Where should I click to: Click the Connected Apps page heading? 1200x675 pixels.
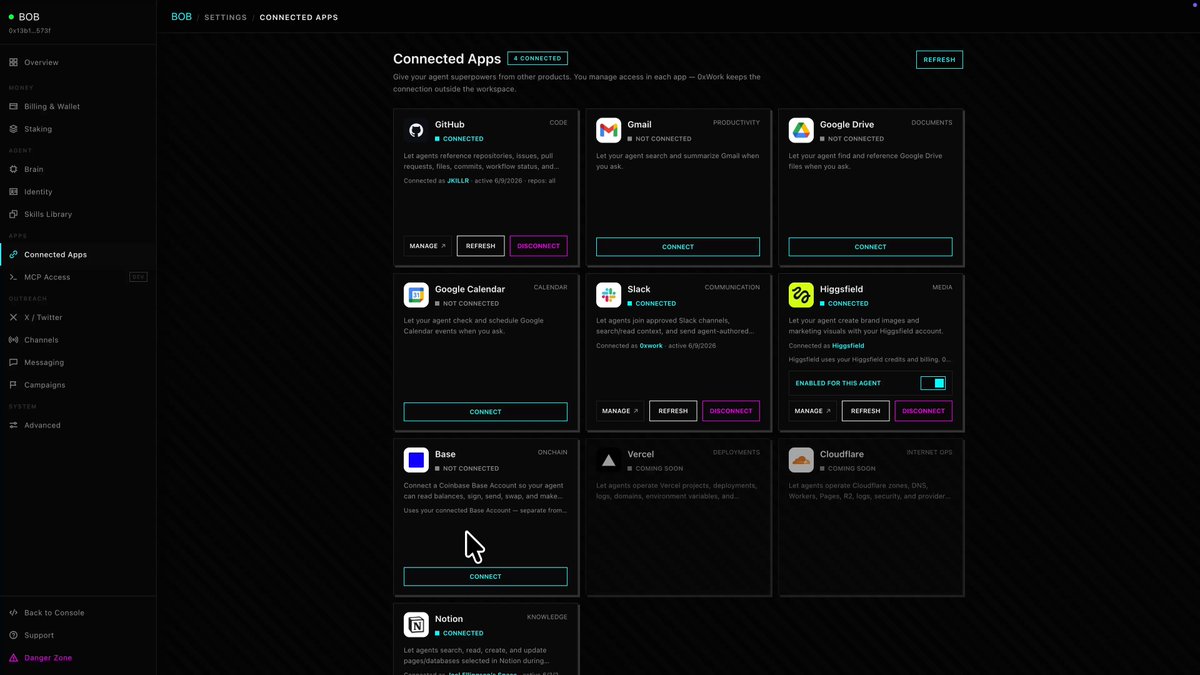pyautogui.click(x=447, y=59)
